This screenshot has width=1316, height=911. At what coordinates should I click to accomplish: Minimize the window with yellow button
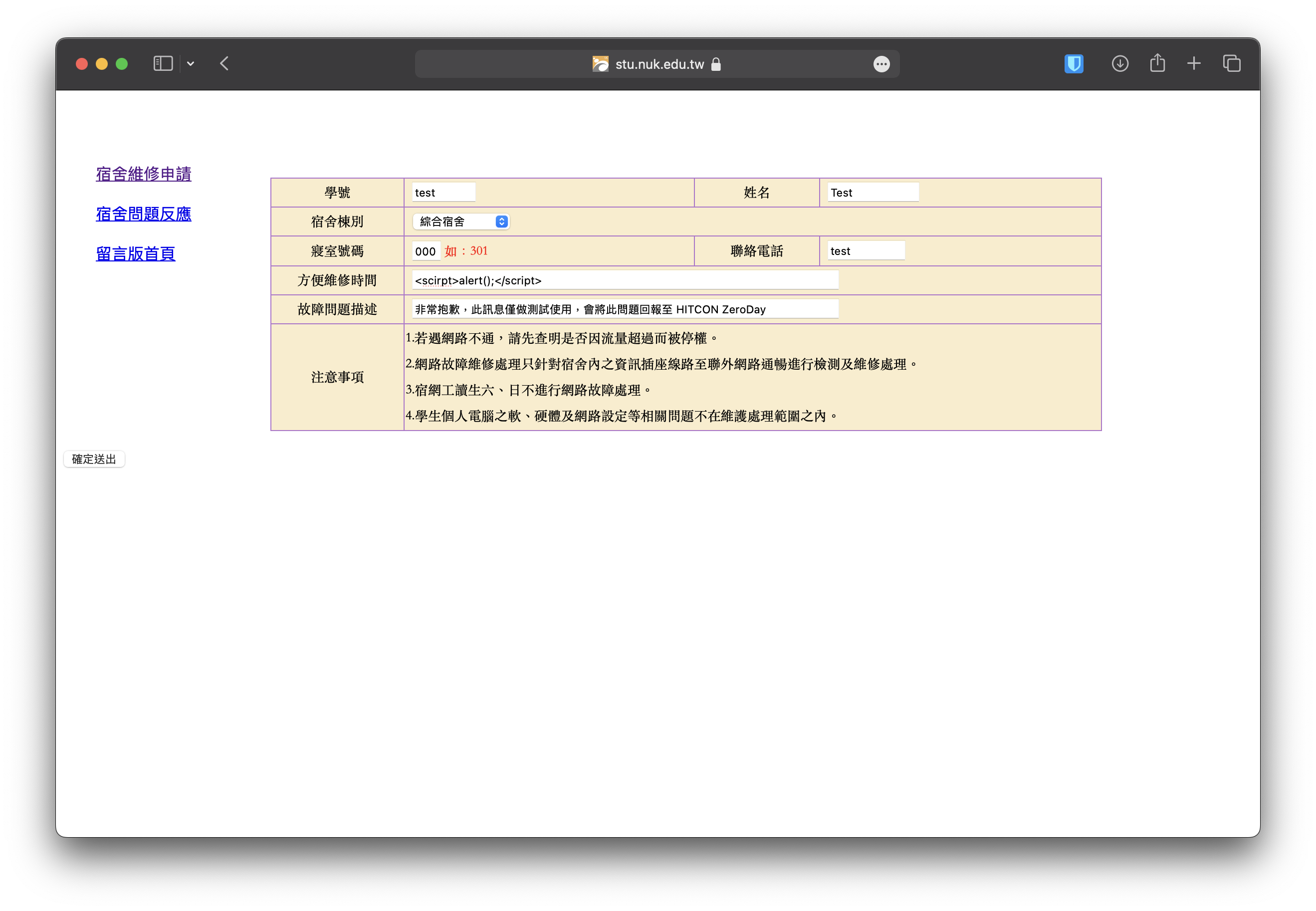[102, 64]
